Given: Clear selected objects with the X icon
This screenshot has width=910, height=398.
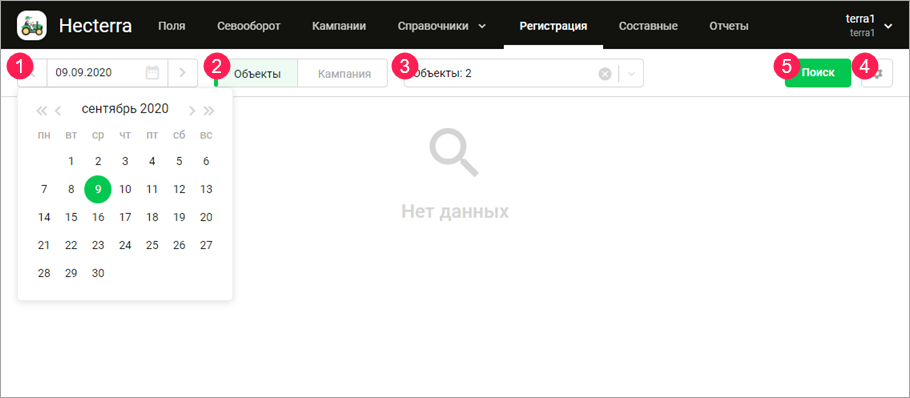Looking at the screenshot, I should pyautogui.click(x=605, y=74).
